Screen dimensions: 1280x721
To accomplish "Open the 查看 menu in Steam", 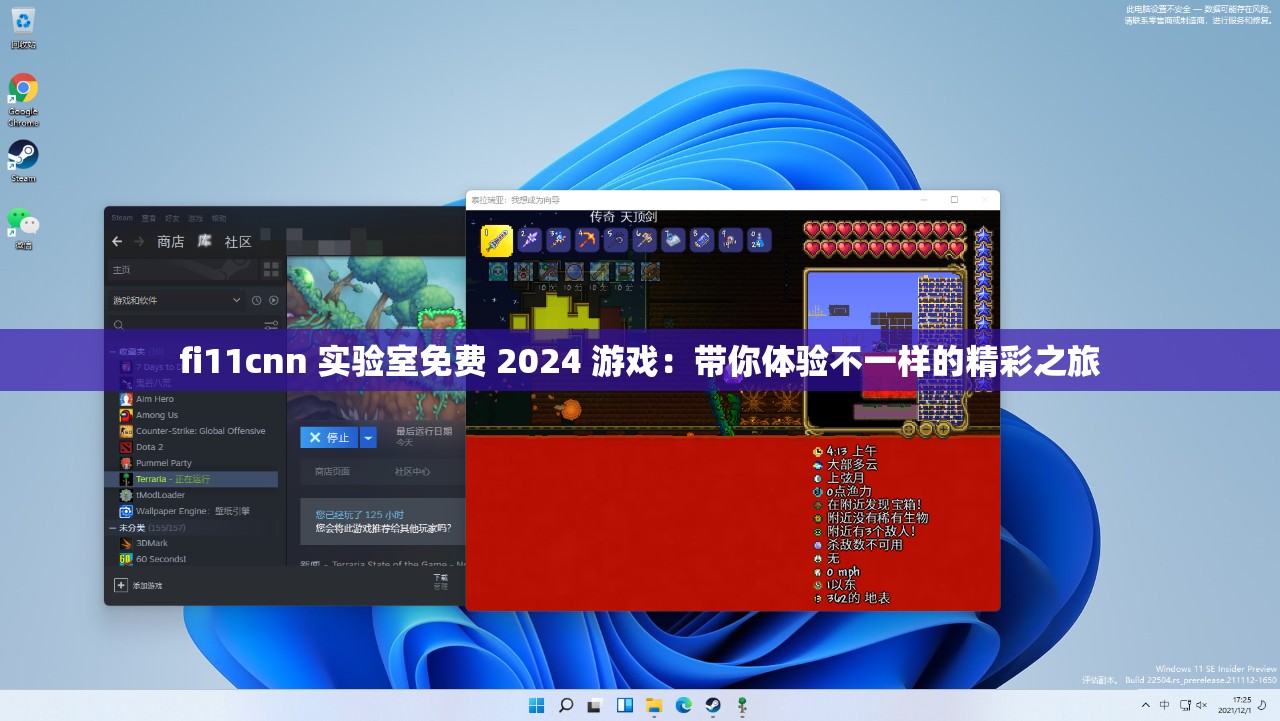I will click(149, 217).
